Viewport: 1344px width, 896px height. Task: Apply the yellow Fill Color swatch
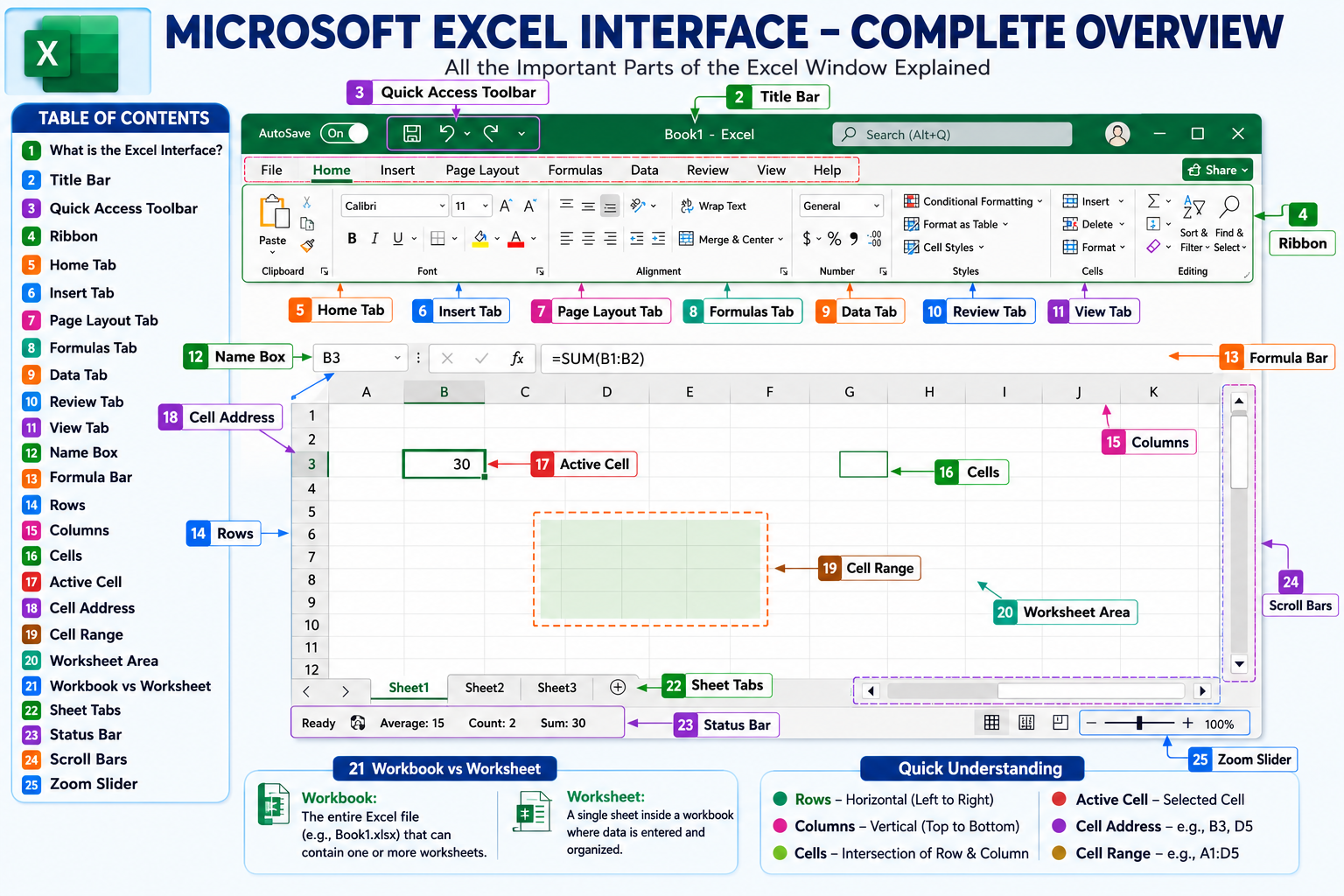pyautogui.click(x=480, y=239)
